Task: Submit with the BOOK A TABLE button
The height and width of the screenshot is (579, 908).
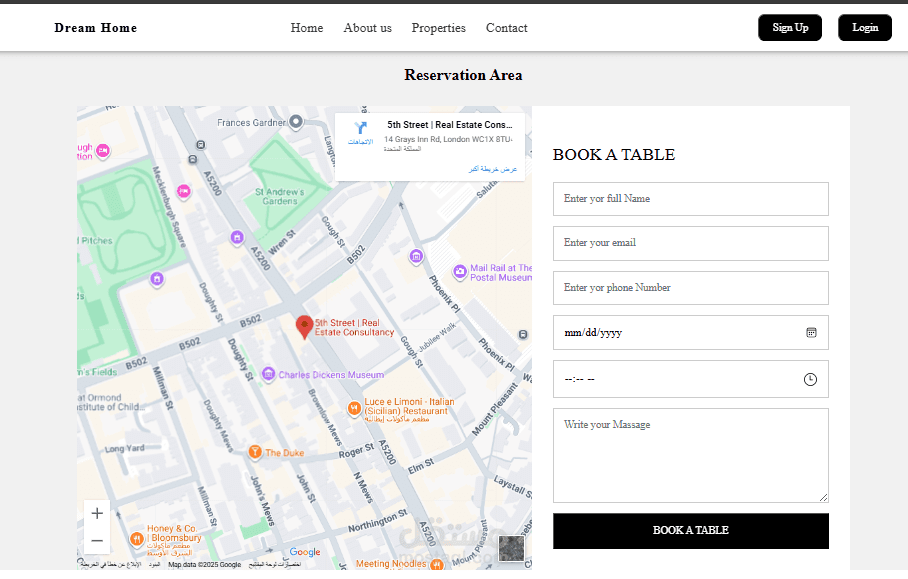Action: click(x=690, y=531)
